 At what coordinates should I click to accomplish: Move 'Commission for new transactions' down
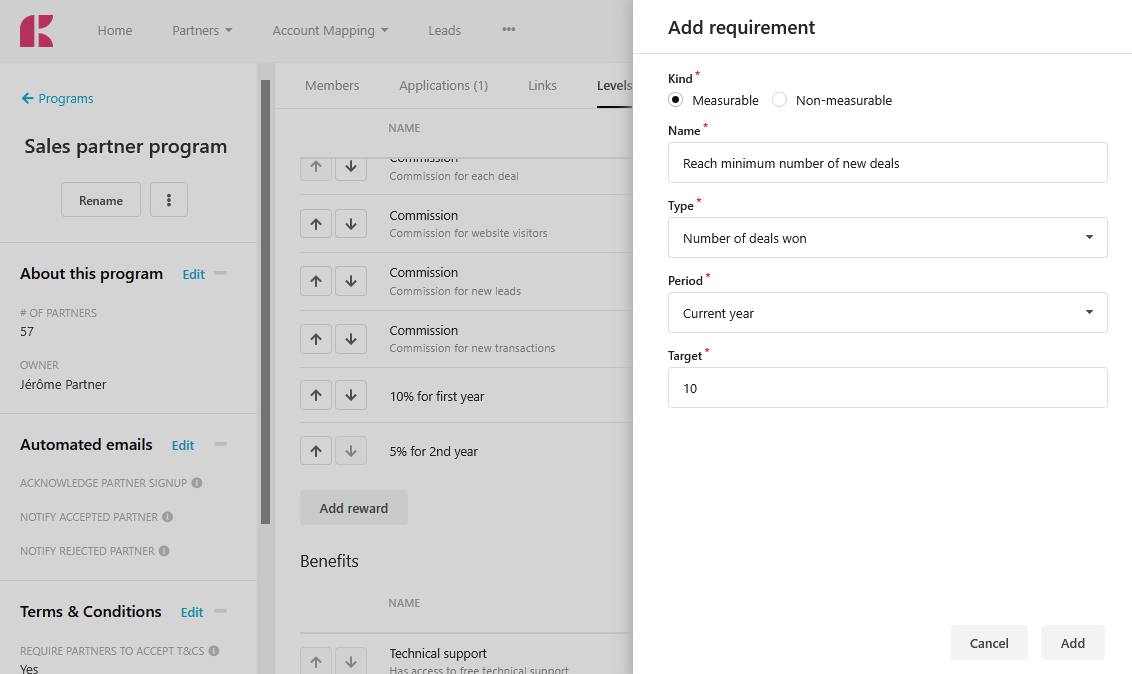(351, 338)
